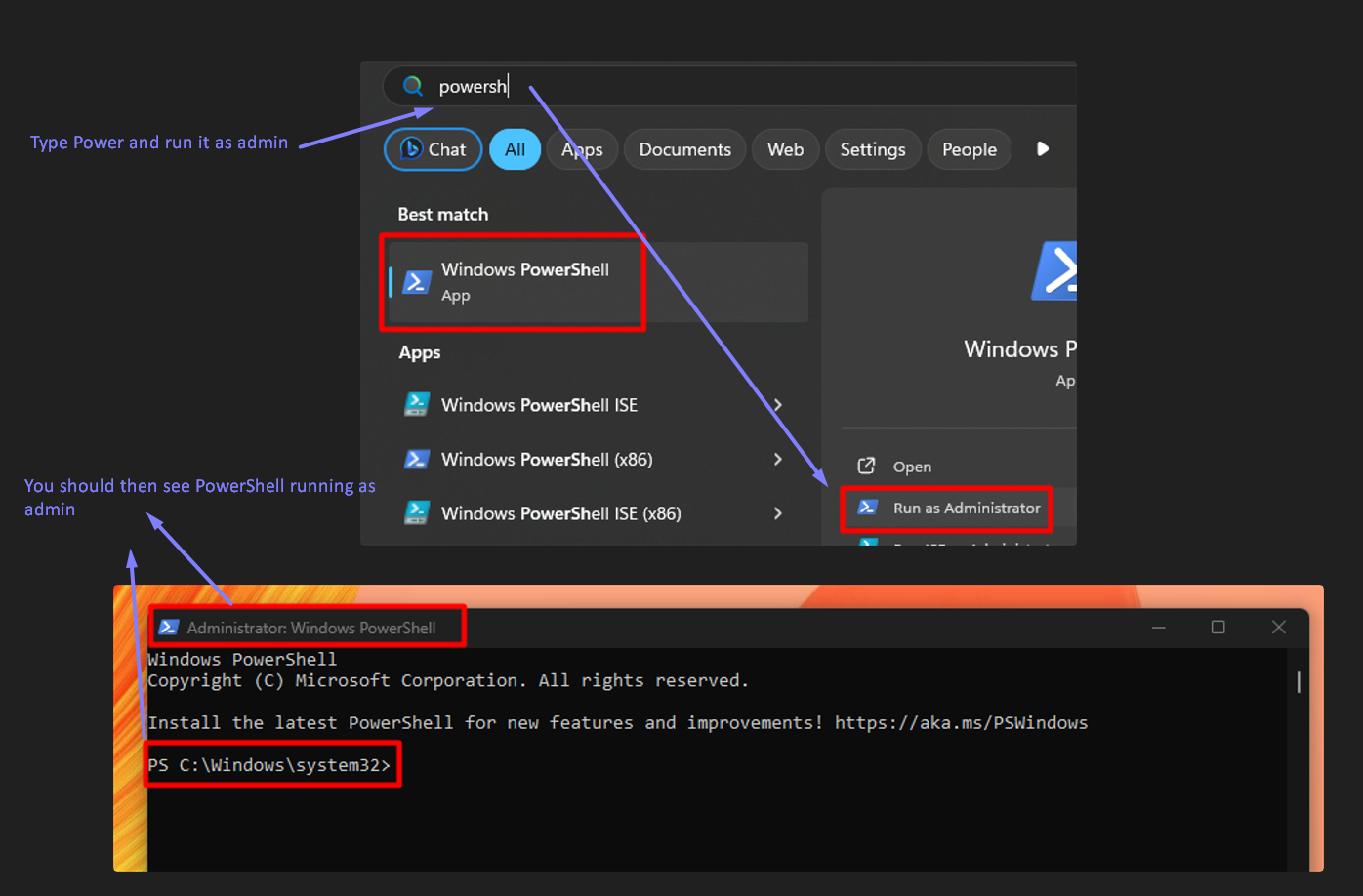
Task: Switch to the Web filter tab
Action: [786, 149]
